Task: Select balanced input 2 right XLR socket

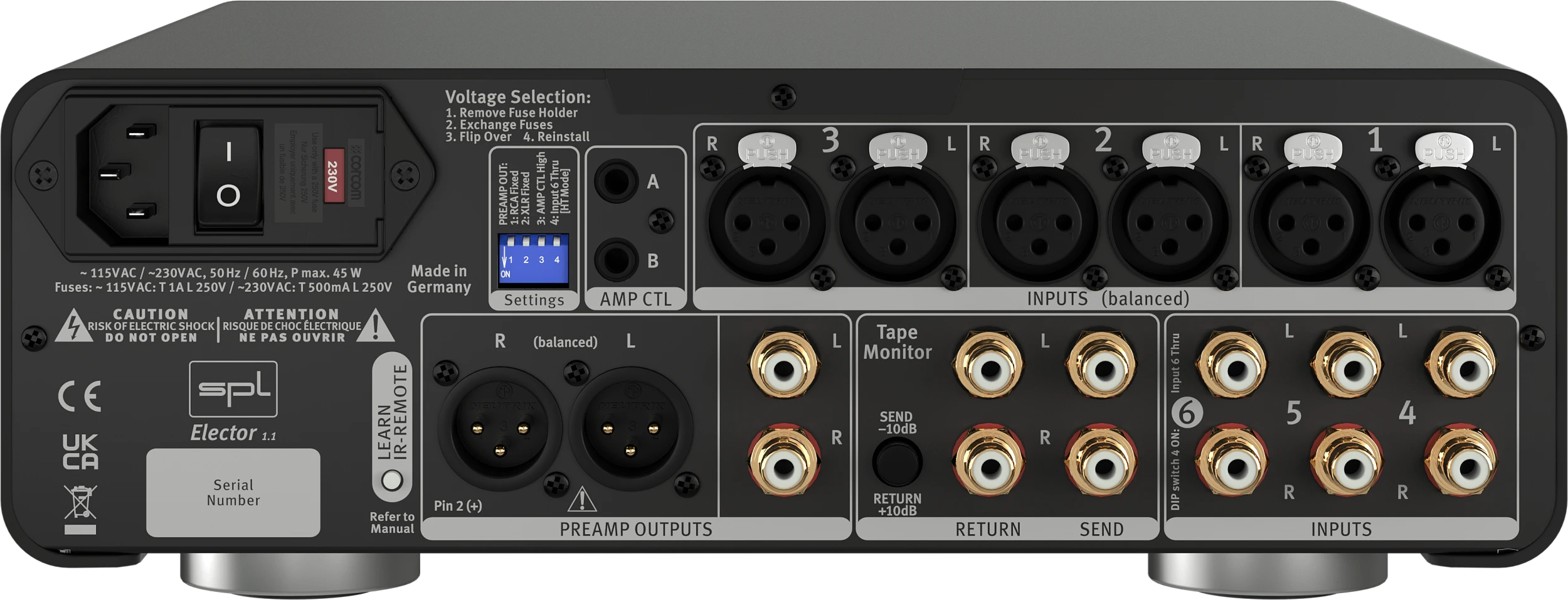Action: click(x=1039, y=222)
